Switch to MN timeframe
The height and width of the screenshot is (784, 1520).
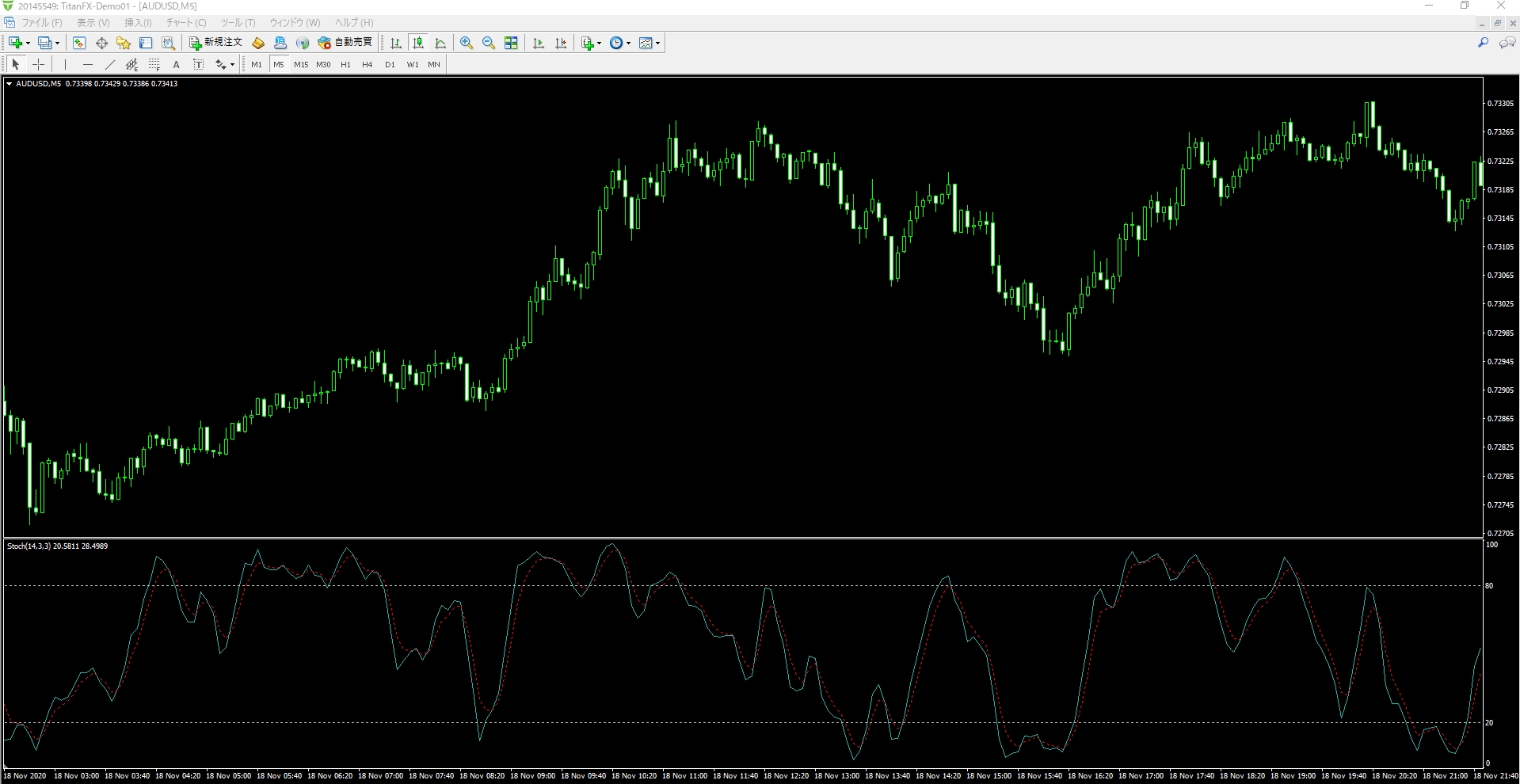434,64
